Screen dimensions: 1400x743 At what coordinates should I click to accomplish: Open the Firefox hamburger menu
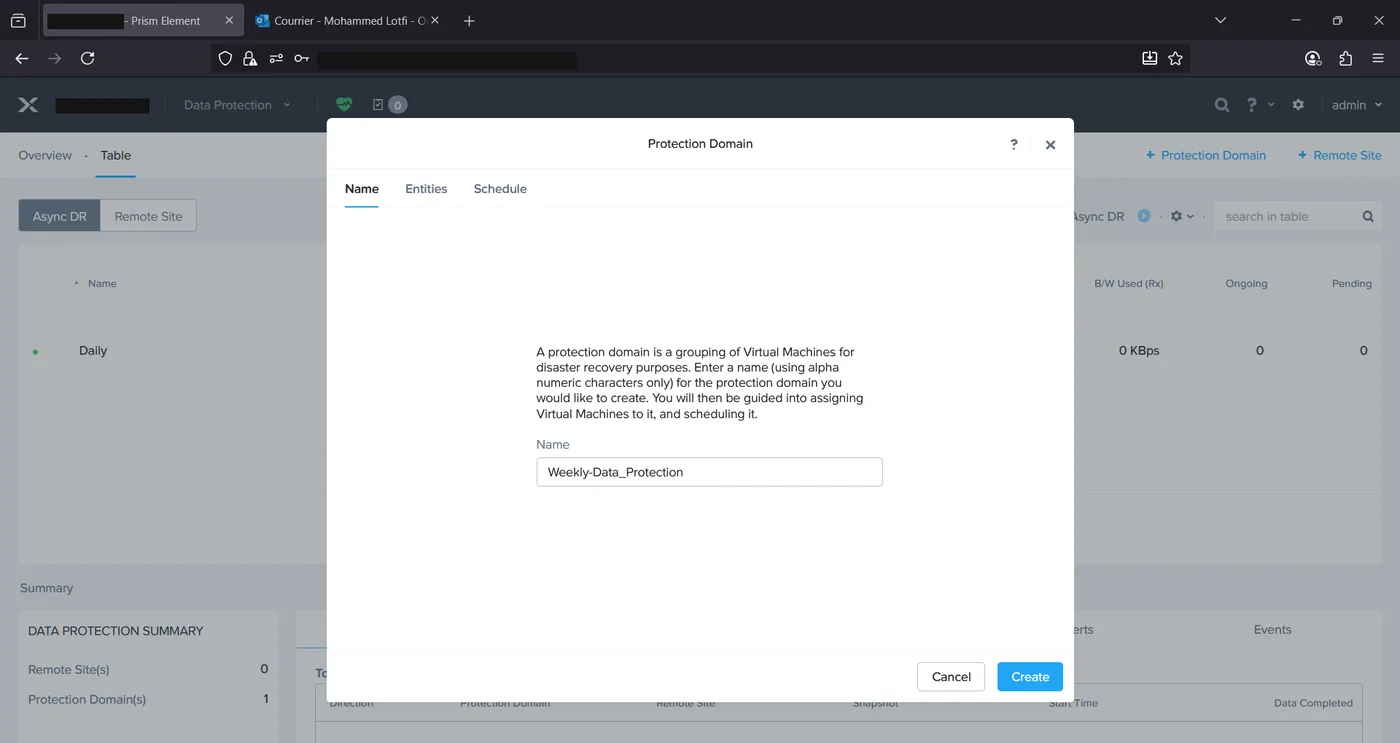coord(1378,59)
